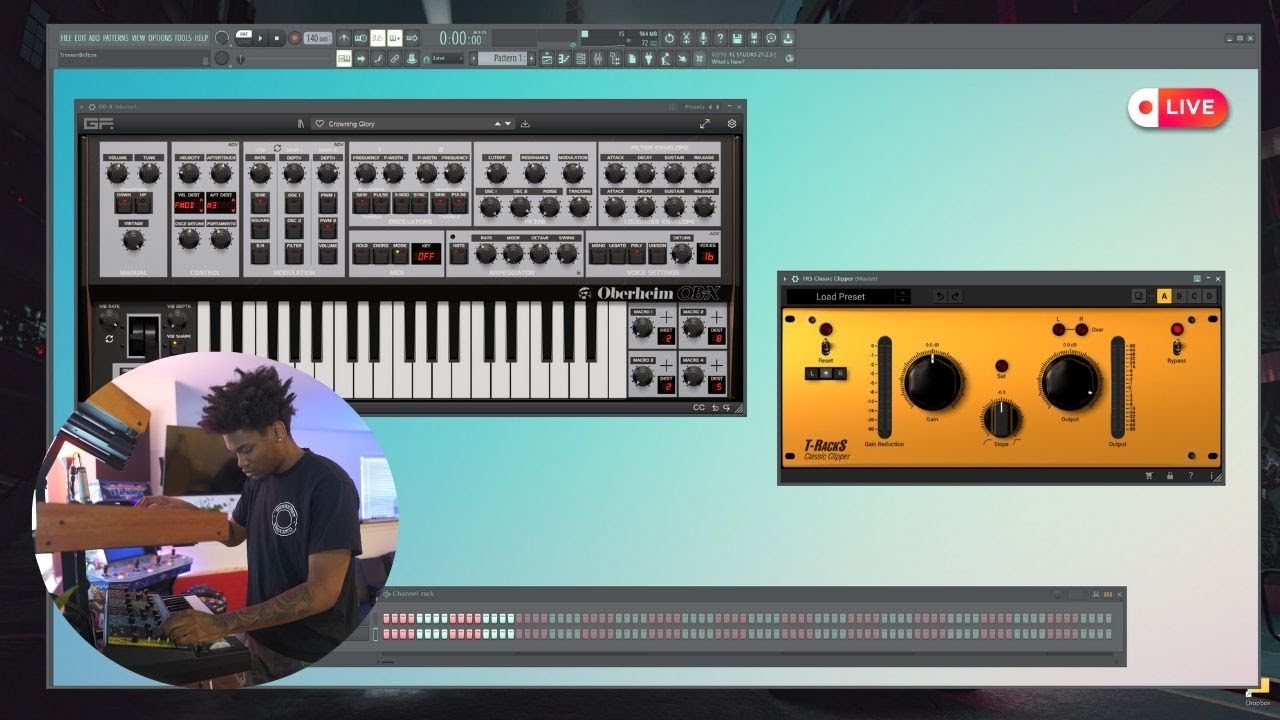The height and width of the screenshot is (720, 1280).
Task: Toggle the SINE LFO waveform button
Action: pos(260,202)
